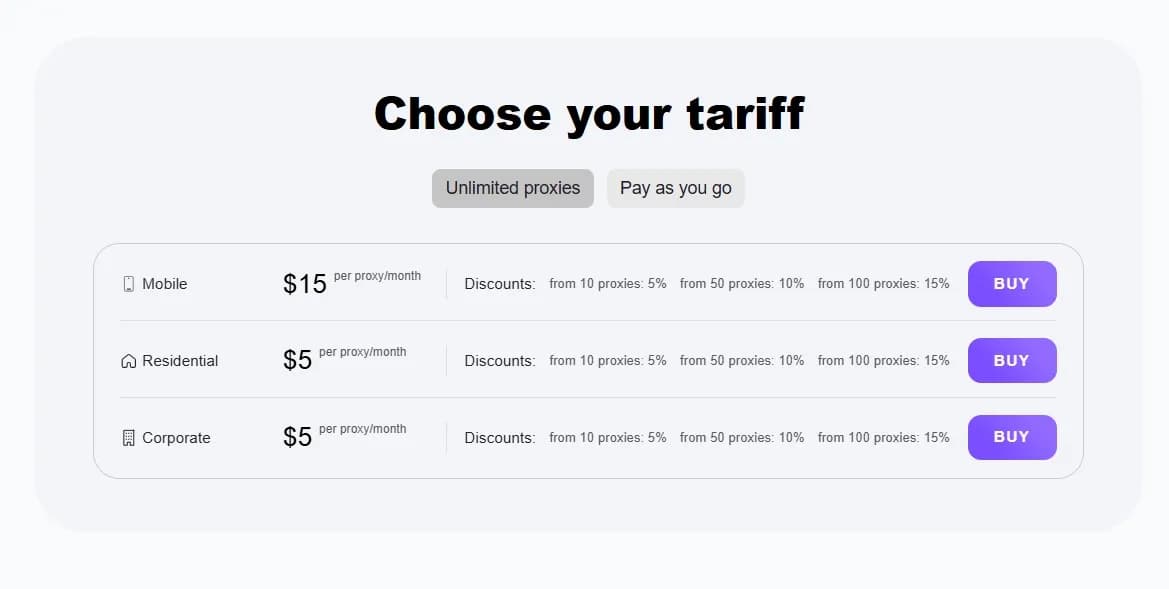The image size is (1169, 589).
Task: Click the $15 Mobile price text
Action: coord(304,284)
